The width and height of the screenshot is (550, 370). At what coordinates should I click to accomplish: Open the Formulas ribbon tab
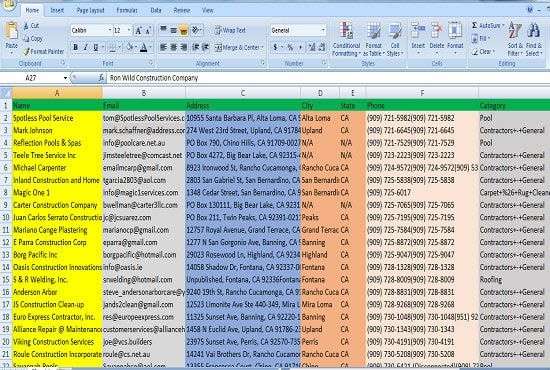(127, 11)
